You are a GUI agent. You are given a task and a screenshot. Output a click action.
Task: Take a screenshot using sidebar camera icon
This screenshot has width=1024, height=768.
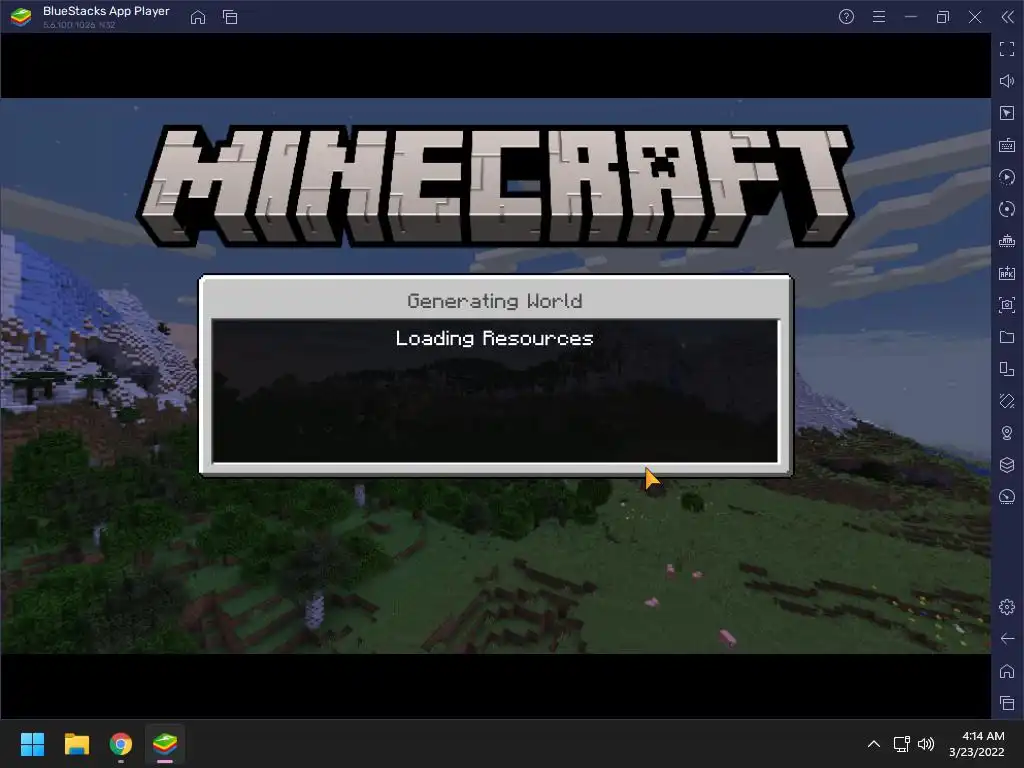click(1007, 305)
